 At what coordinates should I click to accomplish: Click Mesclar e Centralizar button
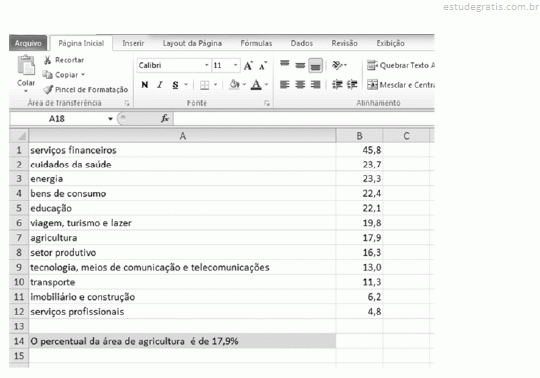coord(401,85)
